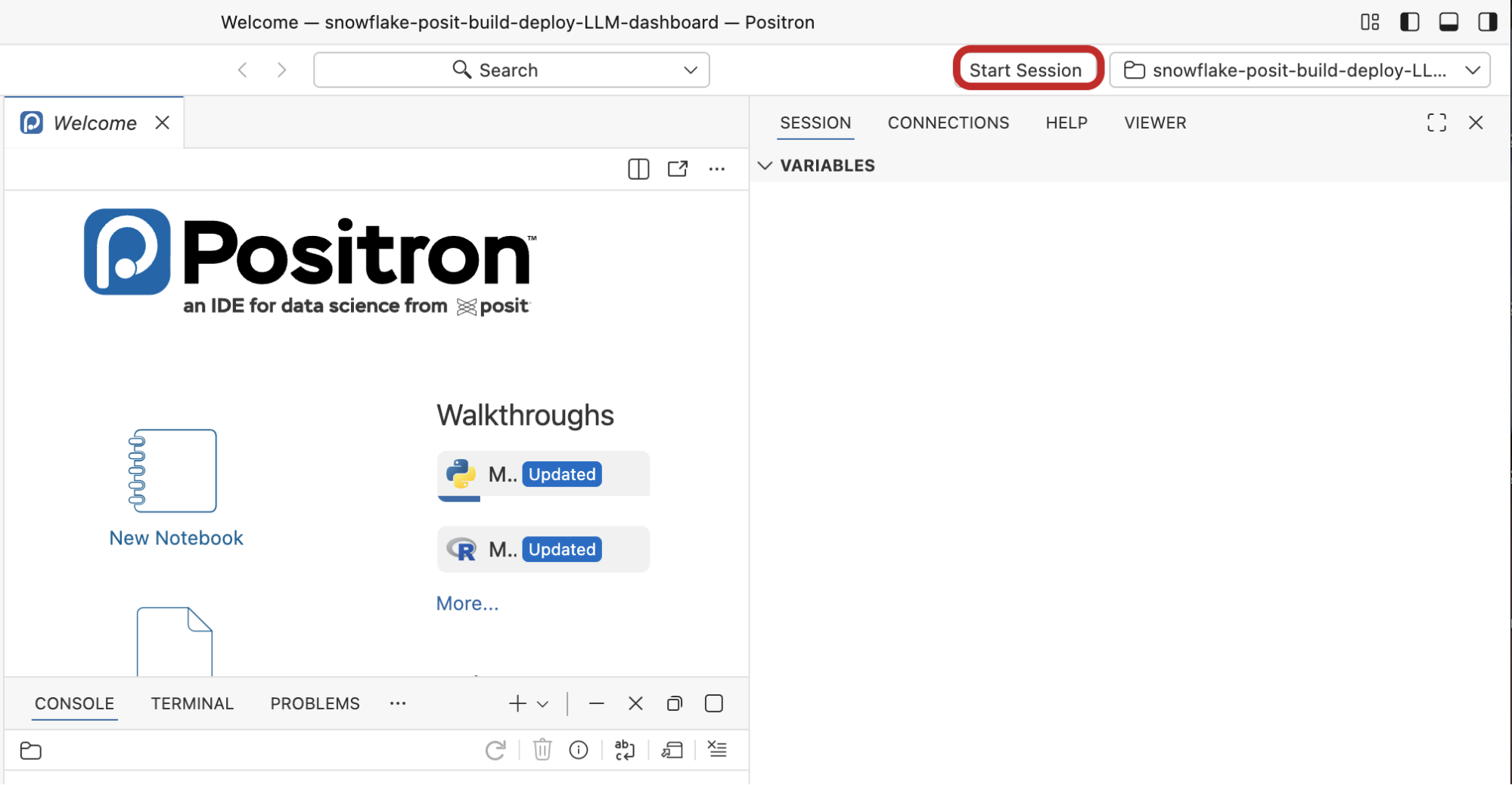This screenshot has width=1512, height=785.
Task: Split the editor with the split icon
Action: point(638,169)
